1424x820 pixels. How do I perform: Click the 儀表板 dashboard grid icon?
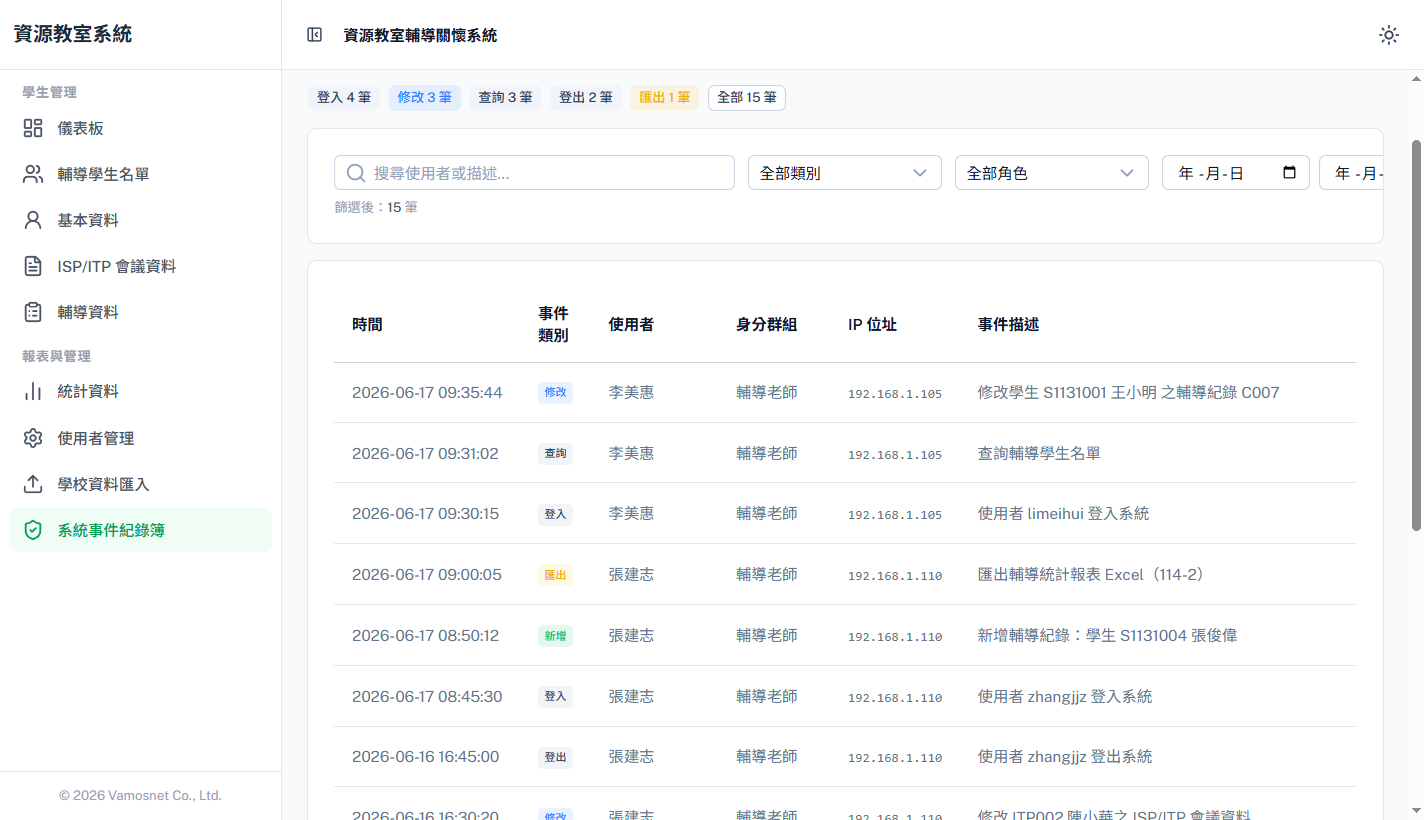tap(33, 128)
